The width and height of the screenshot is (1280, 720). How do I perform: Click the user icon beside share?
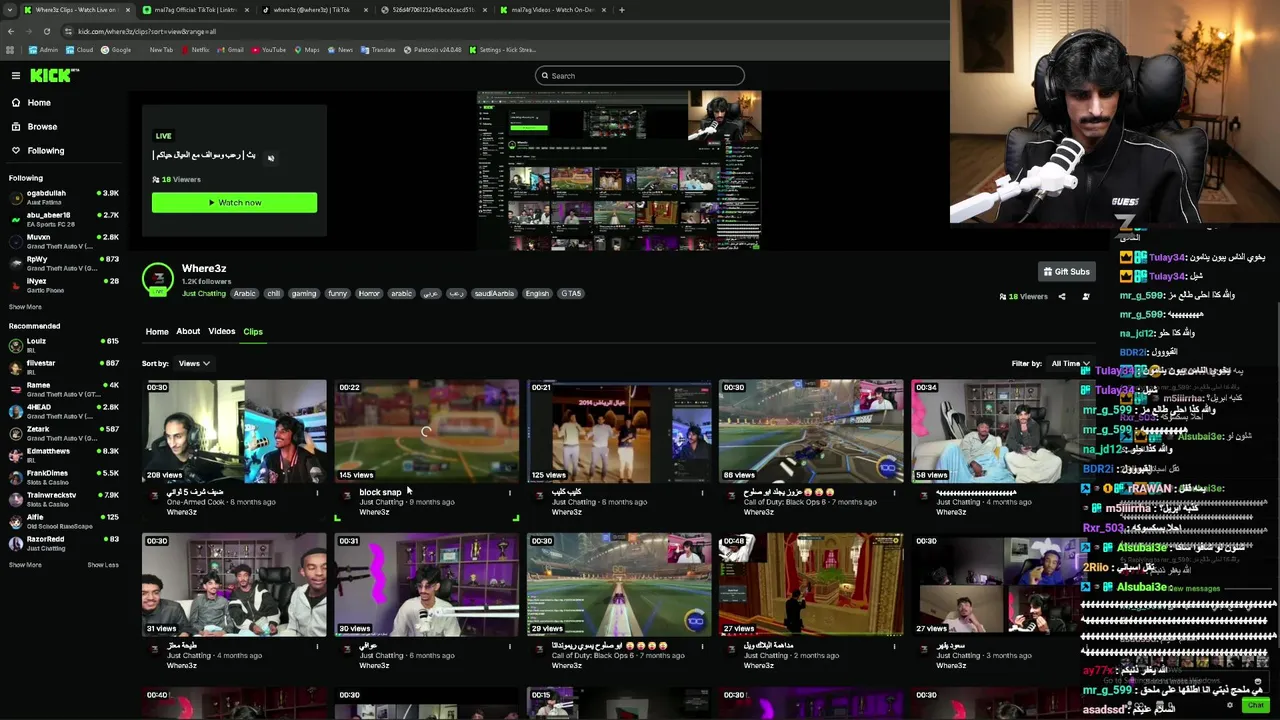(x=1086, y=297)
